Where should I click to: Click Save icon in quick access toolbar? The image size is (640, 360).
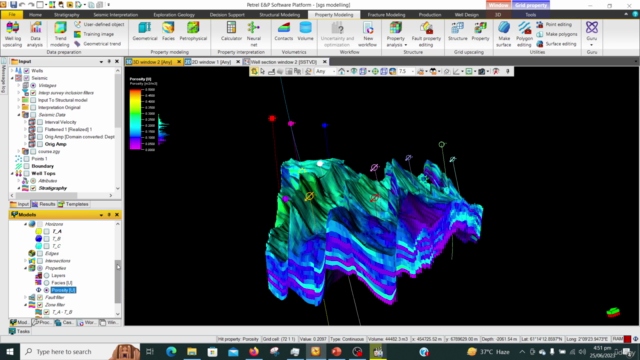13,5
